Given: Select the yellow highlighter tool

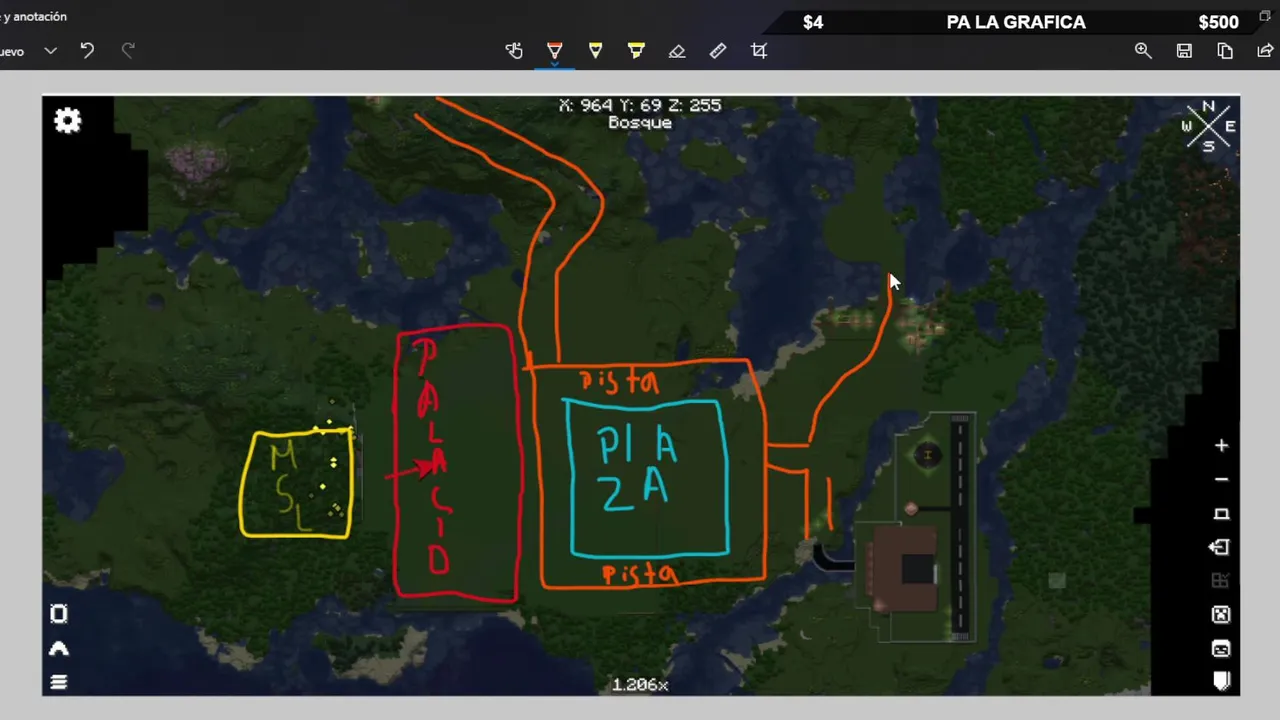Looking at the screenshot, I should (636, 51).
